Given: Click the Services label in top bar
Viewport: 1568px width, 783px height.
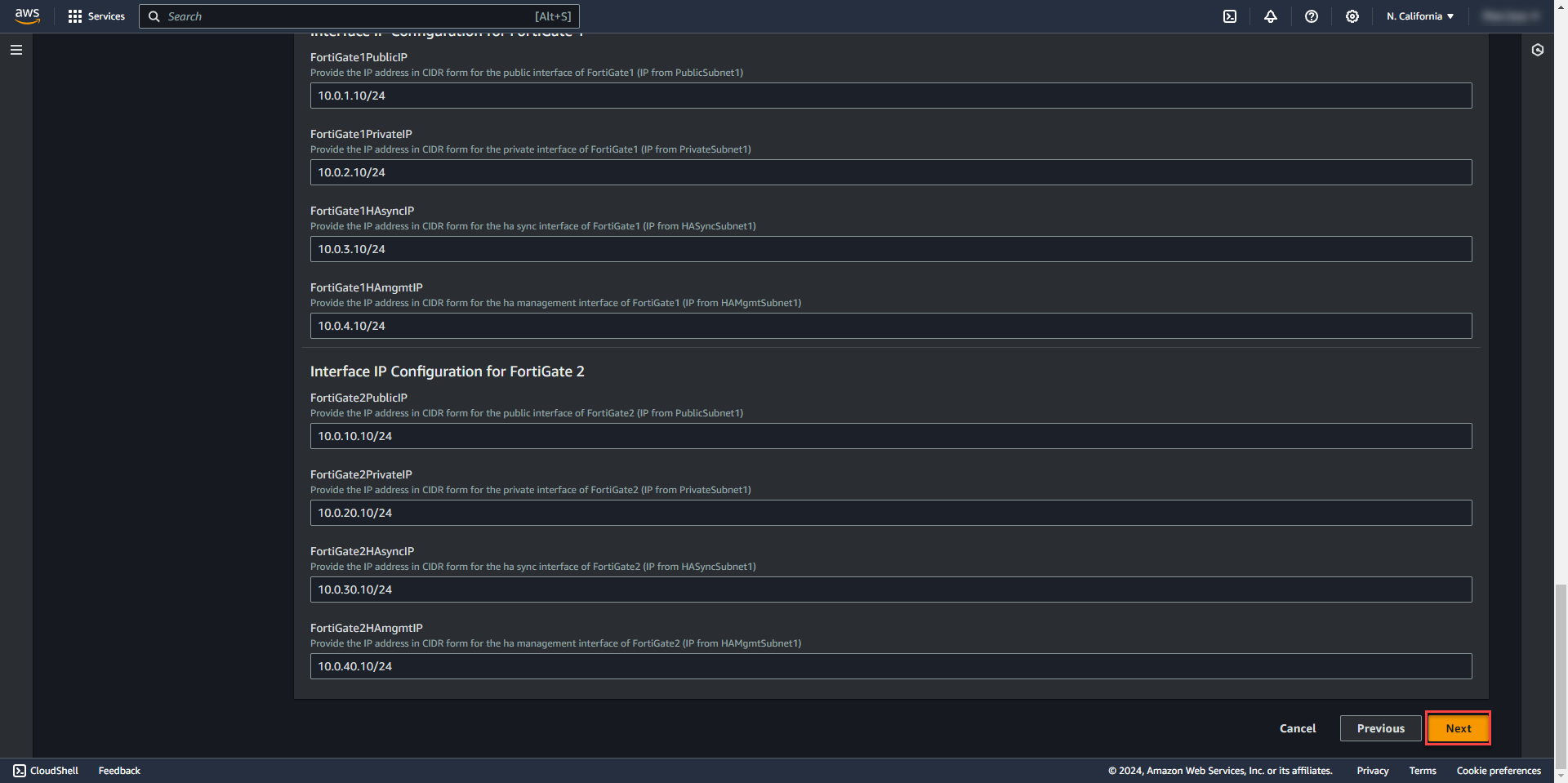Looking at the screenshot, I should [106, 16].
